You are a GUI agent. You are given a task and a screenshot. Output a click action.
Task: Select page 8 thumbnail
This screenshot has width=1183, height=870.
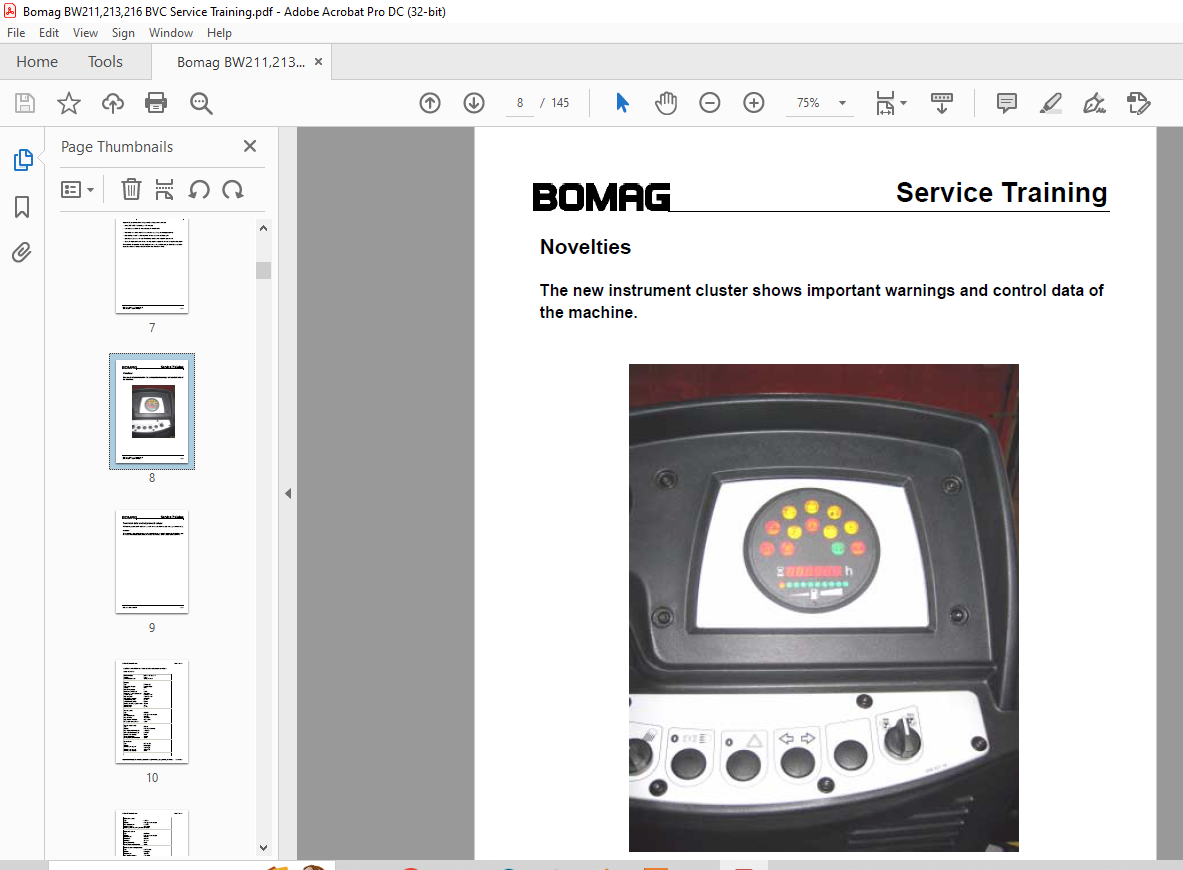(152, 411)
